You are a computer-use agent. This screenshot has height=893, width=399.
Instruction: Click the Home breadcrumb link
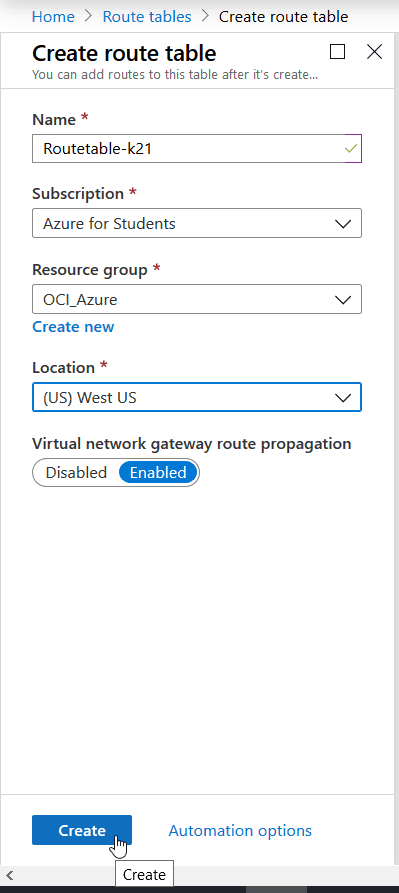(x=53, y=17)
